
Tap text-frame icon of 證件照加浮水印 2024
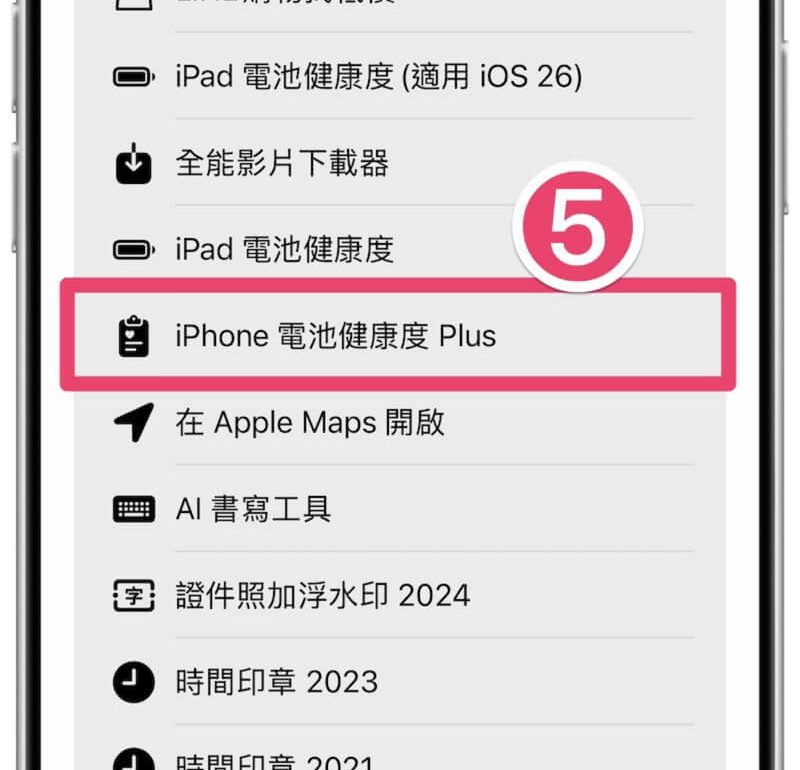(134, 595)
